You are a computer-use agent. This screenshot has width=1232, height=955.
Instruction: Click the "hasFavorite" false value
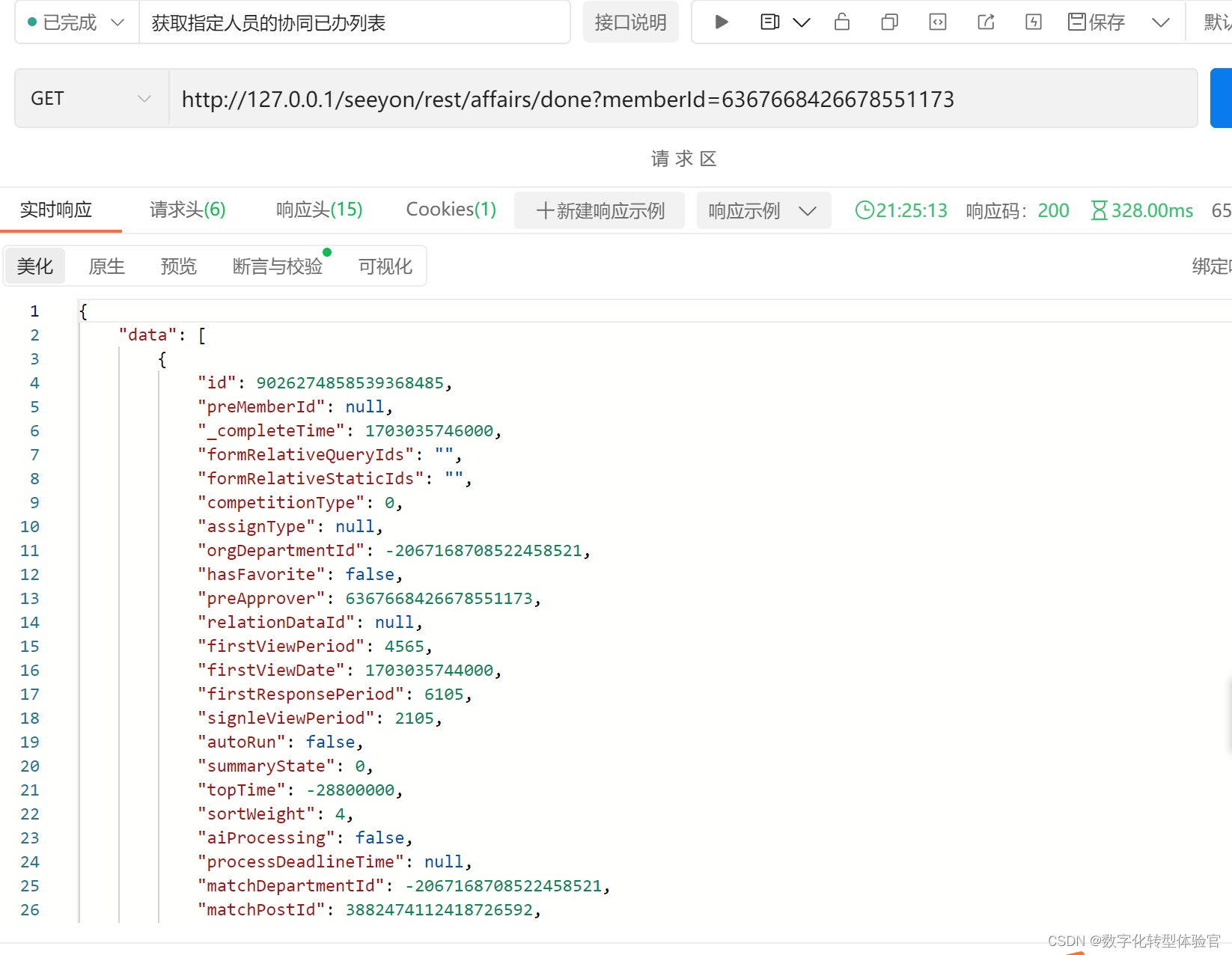(x=370, y=574)
